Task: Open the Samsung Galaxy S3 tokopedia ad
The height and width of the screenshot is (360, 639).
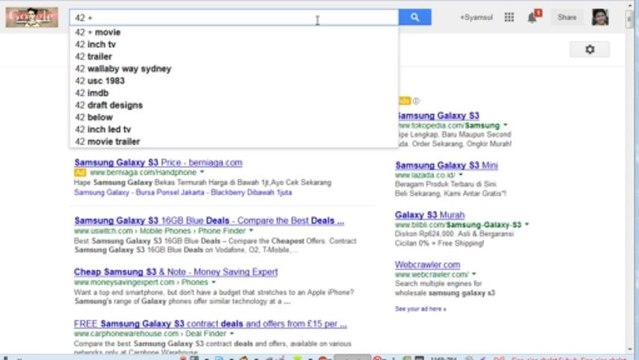Action: pos(437,115)
